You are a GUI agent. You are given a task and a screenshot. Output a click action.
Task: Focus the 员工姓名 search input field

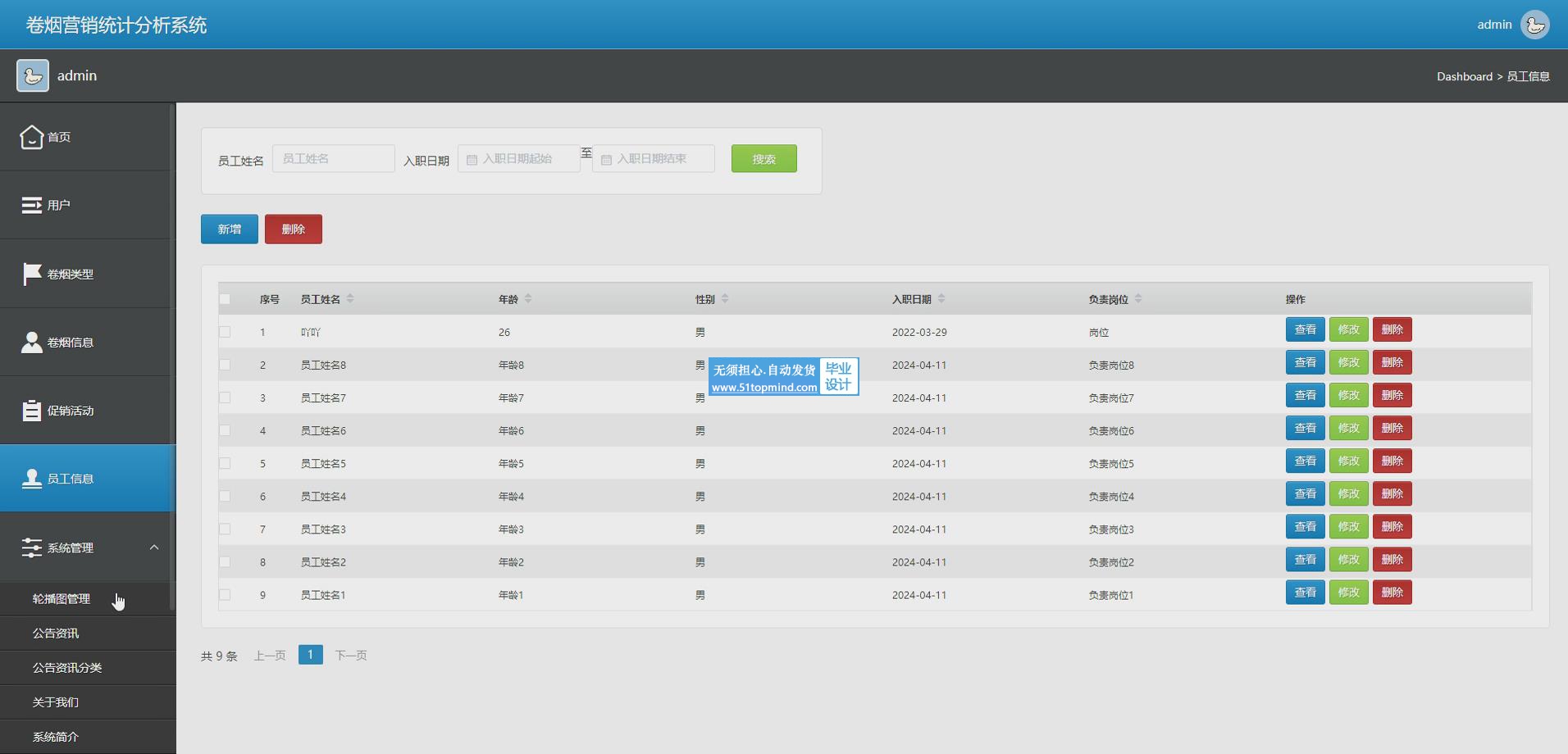pos(334,158)
